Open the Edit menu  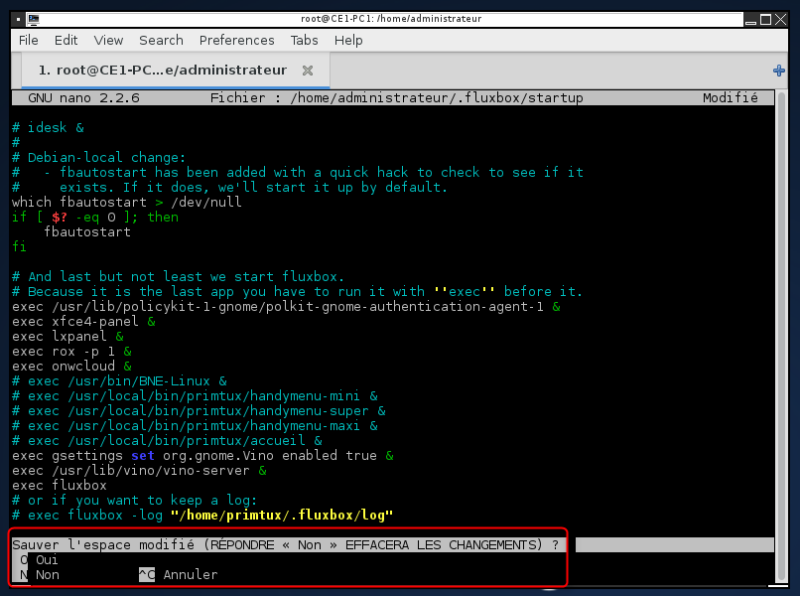point(66,40)
